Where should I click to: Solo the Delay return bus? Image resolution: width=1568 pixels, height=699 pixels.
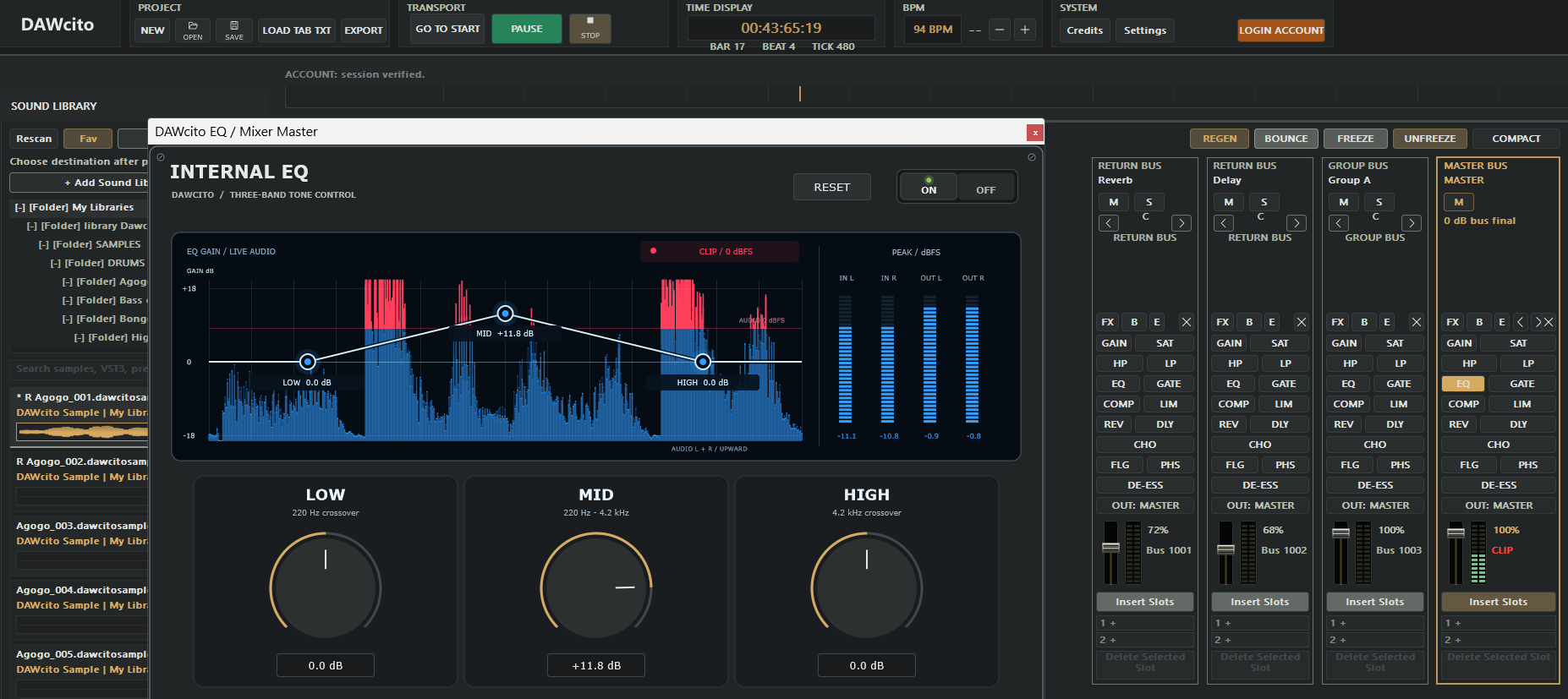click(1264, 202)
